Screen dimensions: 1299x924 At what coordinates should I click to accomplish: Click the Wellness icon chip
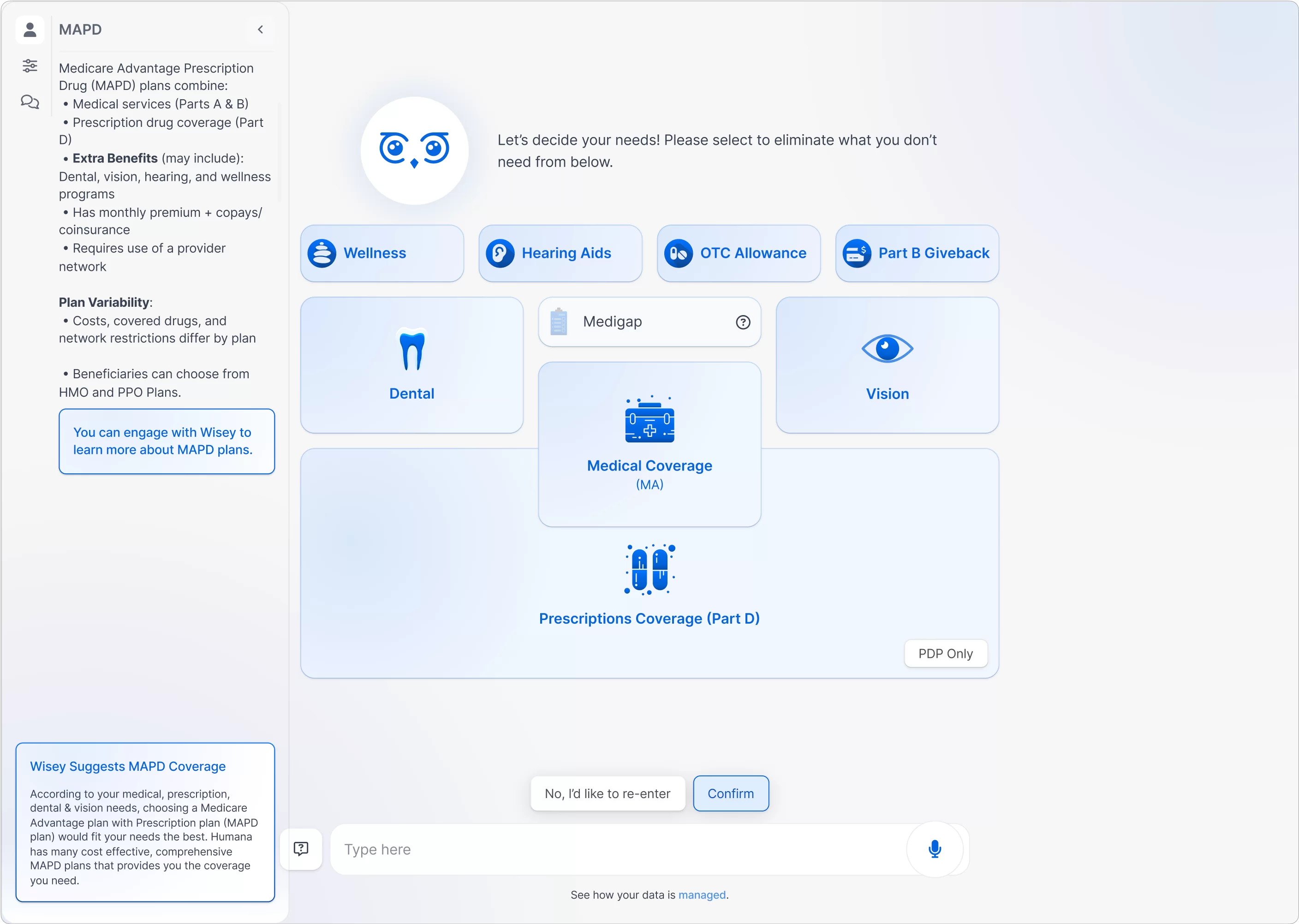(322, 253)
